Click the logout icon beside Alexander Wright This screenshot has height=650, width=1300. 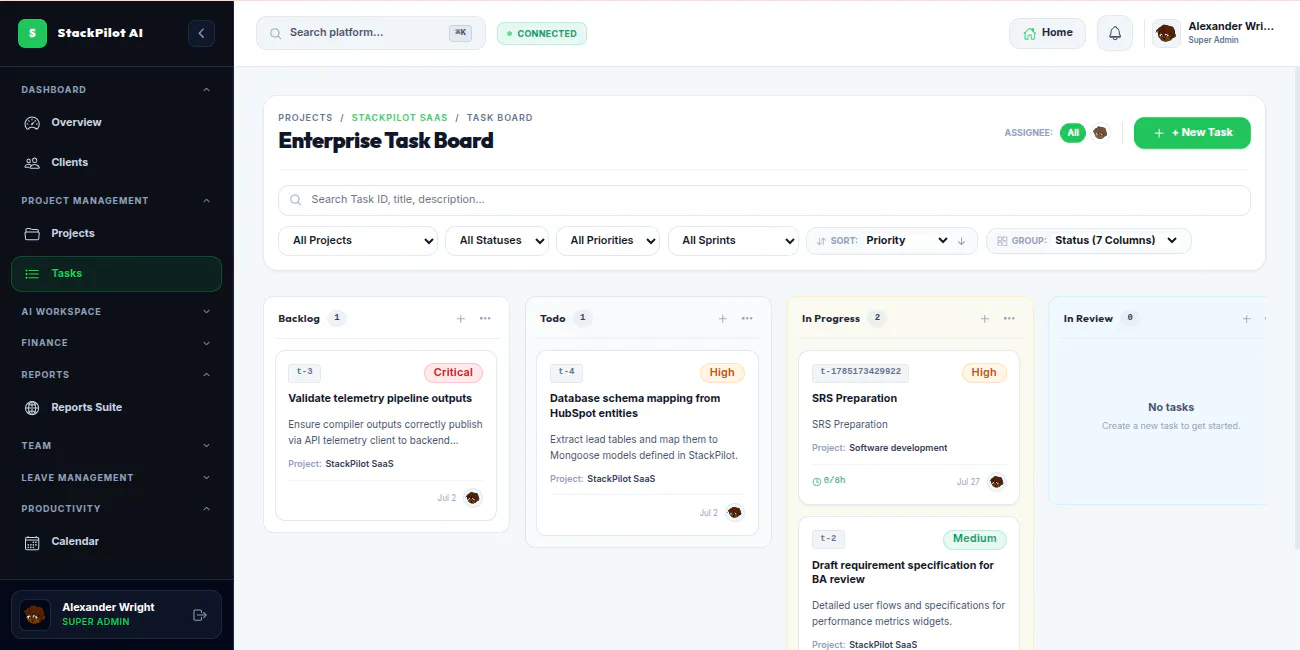199,615
